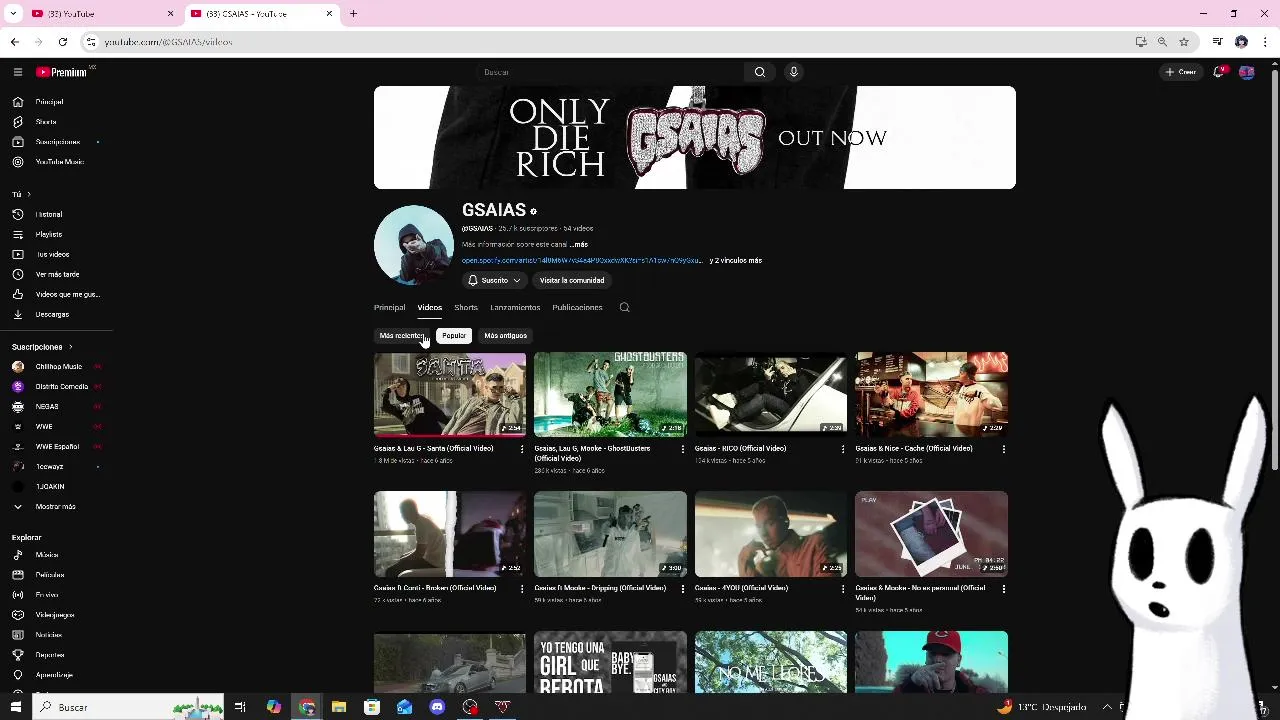Play Gsaias & Lau G - Santa thumbnail

click(450, 394)
